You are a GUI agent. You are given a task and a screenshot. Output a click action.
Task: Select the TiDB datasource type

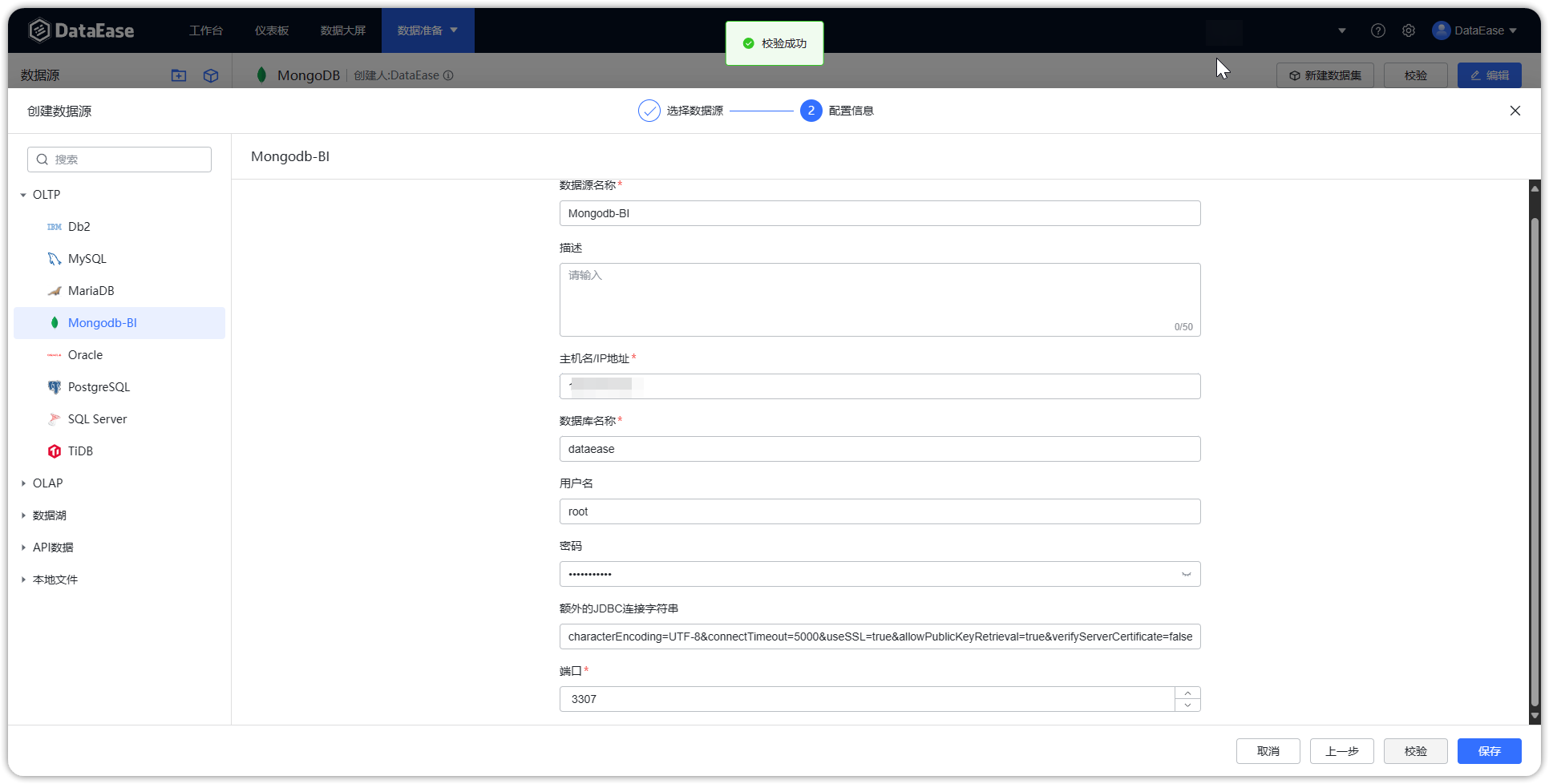click(x=80, y=451)
